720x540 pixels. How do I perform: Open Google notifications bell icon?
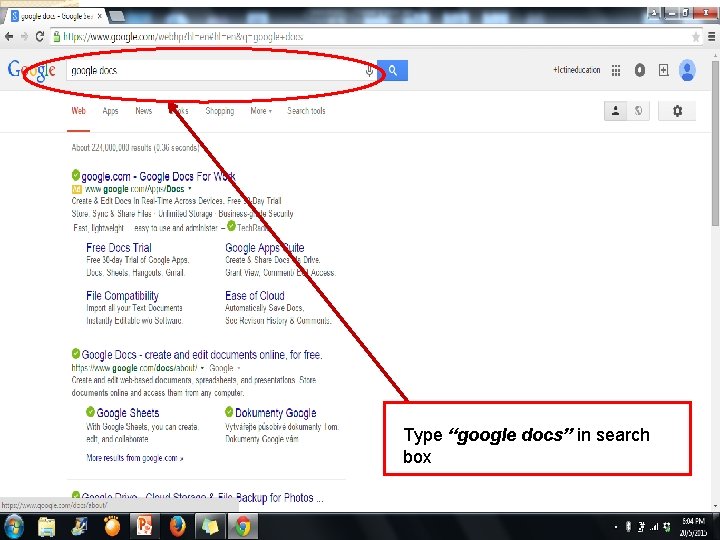click(x=640, y=70)
